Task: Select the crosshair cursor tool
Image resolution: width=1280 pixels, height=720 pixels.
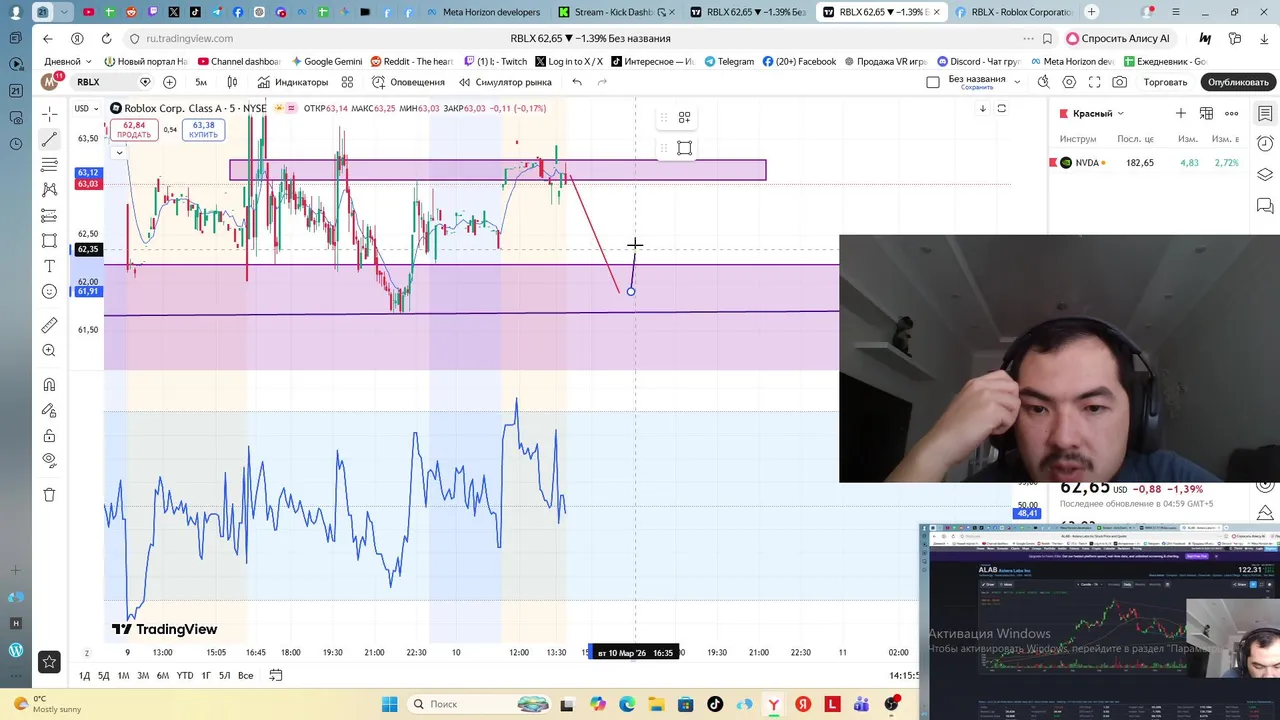Action: pos(49,114)
